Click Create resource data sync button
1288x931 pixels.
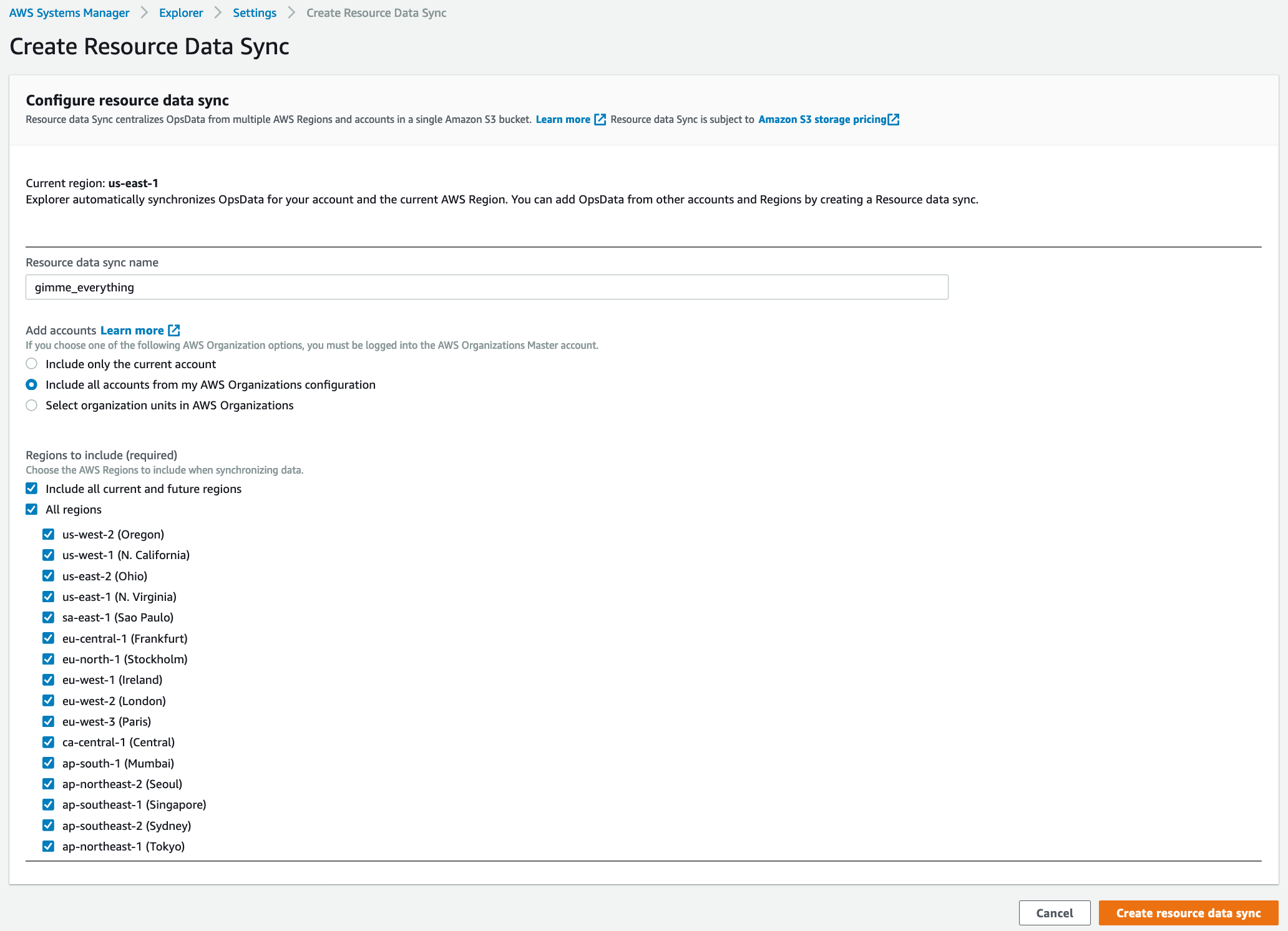(1188, 913)
